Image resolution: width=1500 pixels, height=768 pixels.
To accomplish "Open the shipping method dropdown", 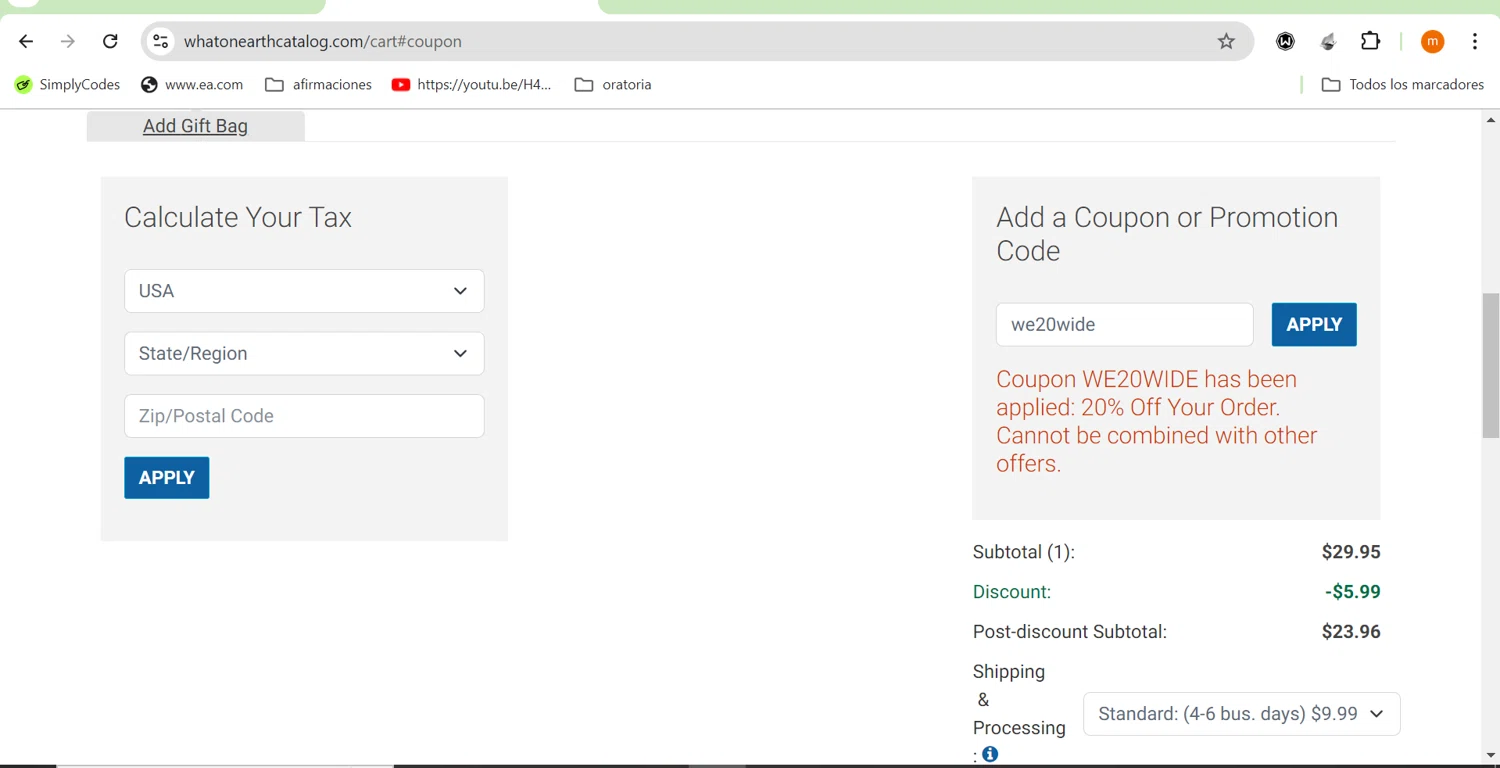I will [1241, 714].
